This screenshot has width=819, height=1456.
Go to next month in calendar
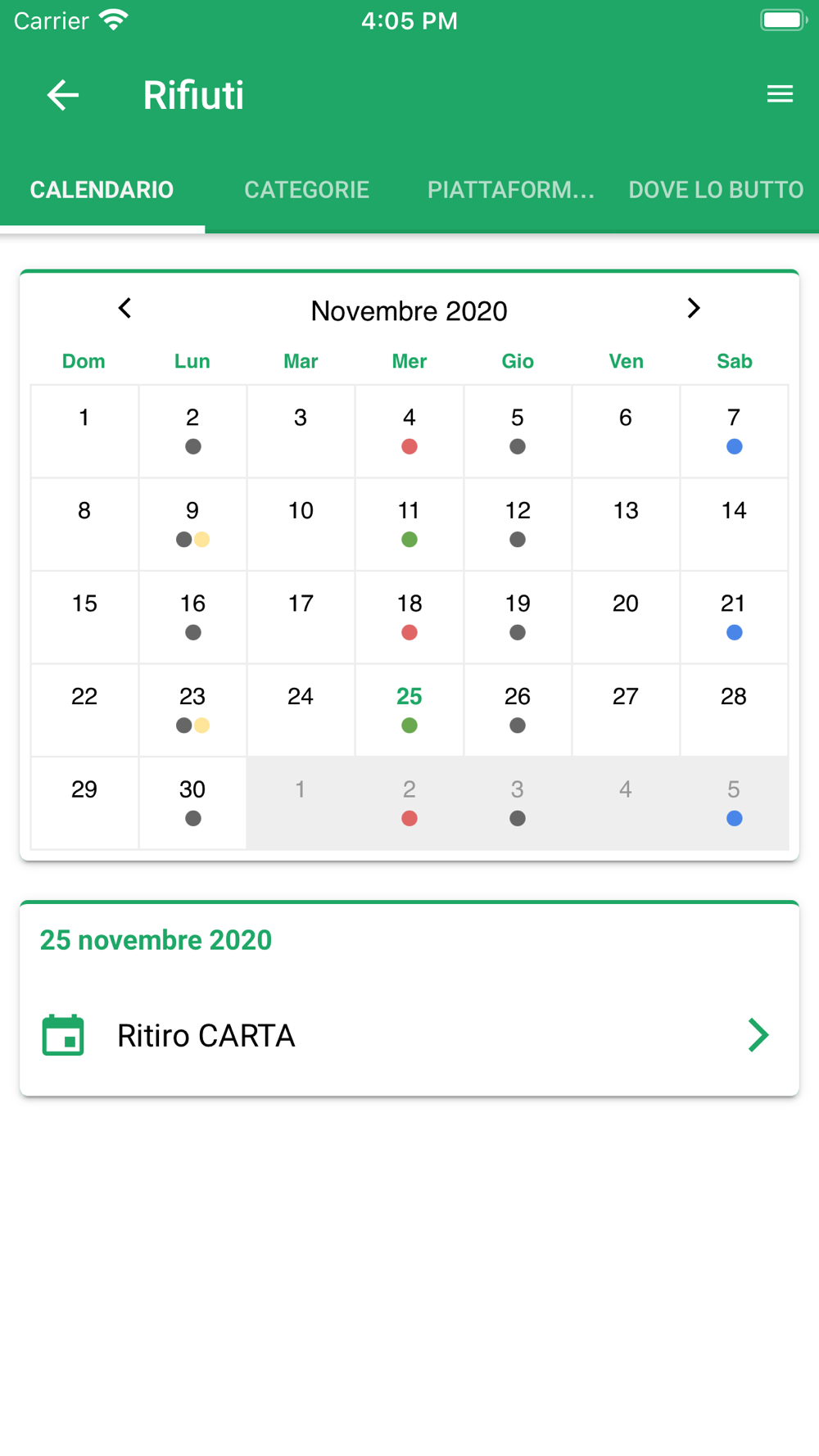(x=694, y=309)
